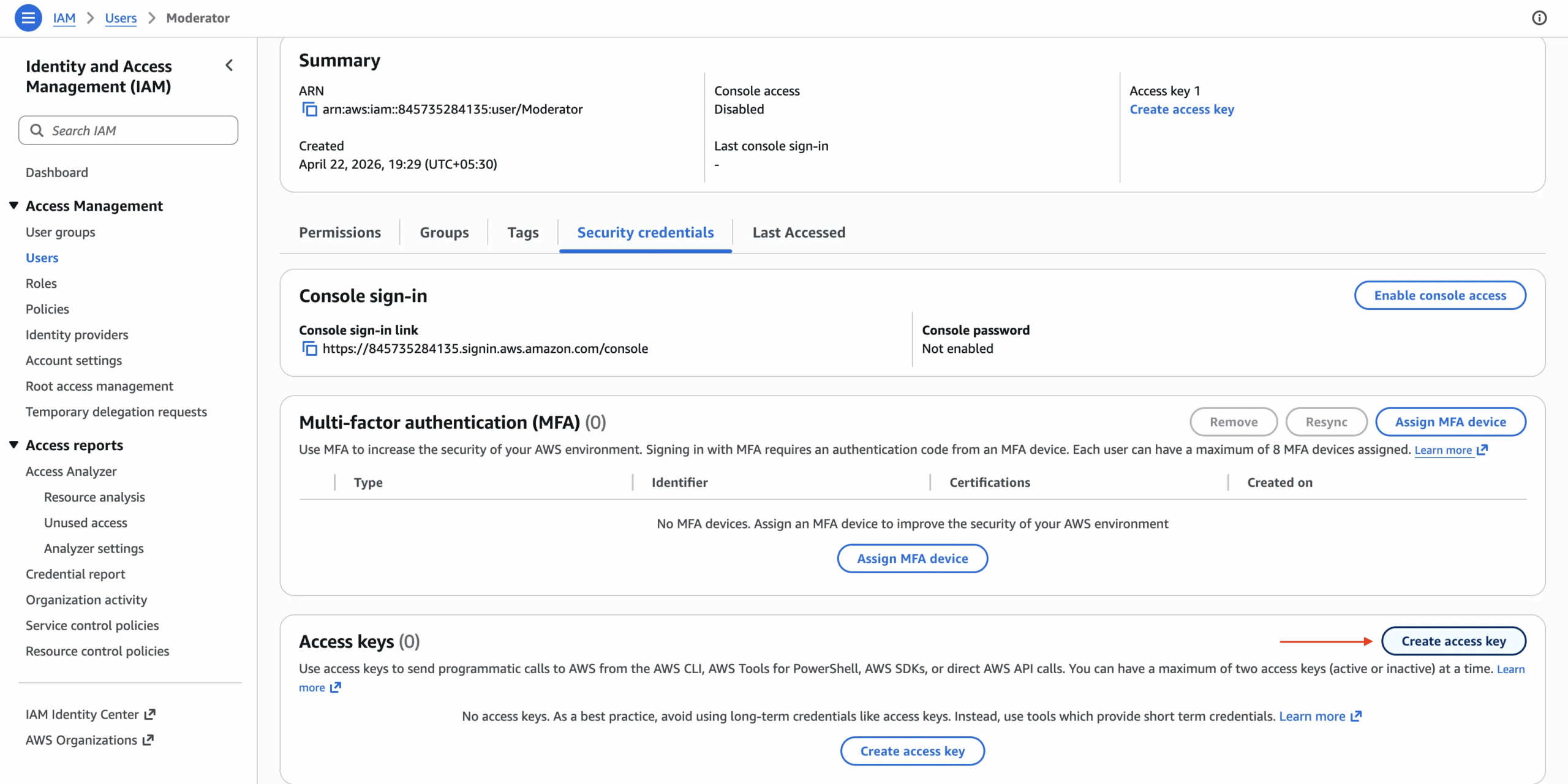Open Dashboard in the sidebar
This screenshot has width=1568, height=784.
pos(57,173)
